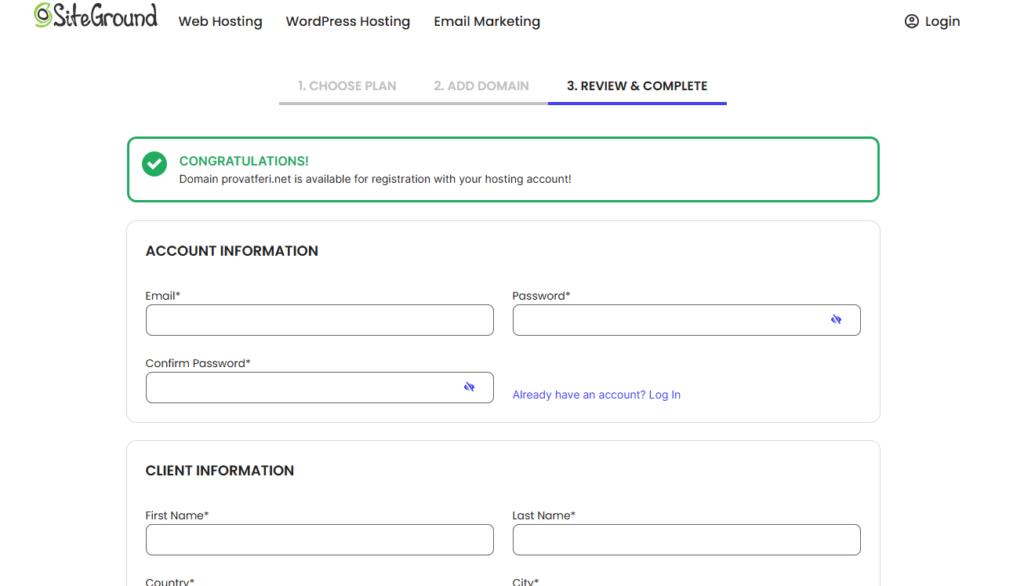Switch to the Choose Plan step
Screen dimensions: 1024x586
[347, 86]
